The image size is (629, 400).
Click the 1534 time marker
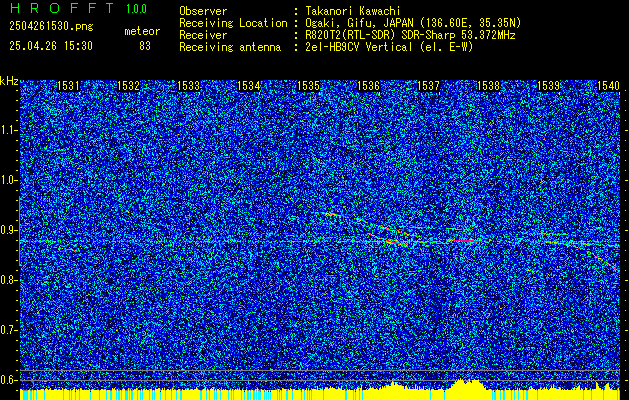point(248,86)
